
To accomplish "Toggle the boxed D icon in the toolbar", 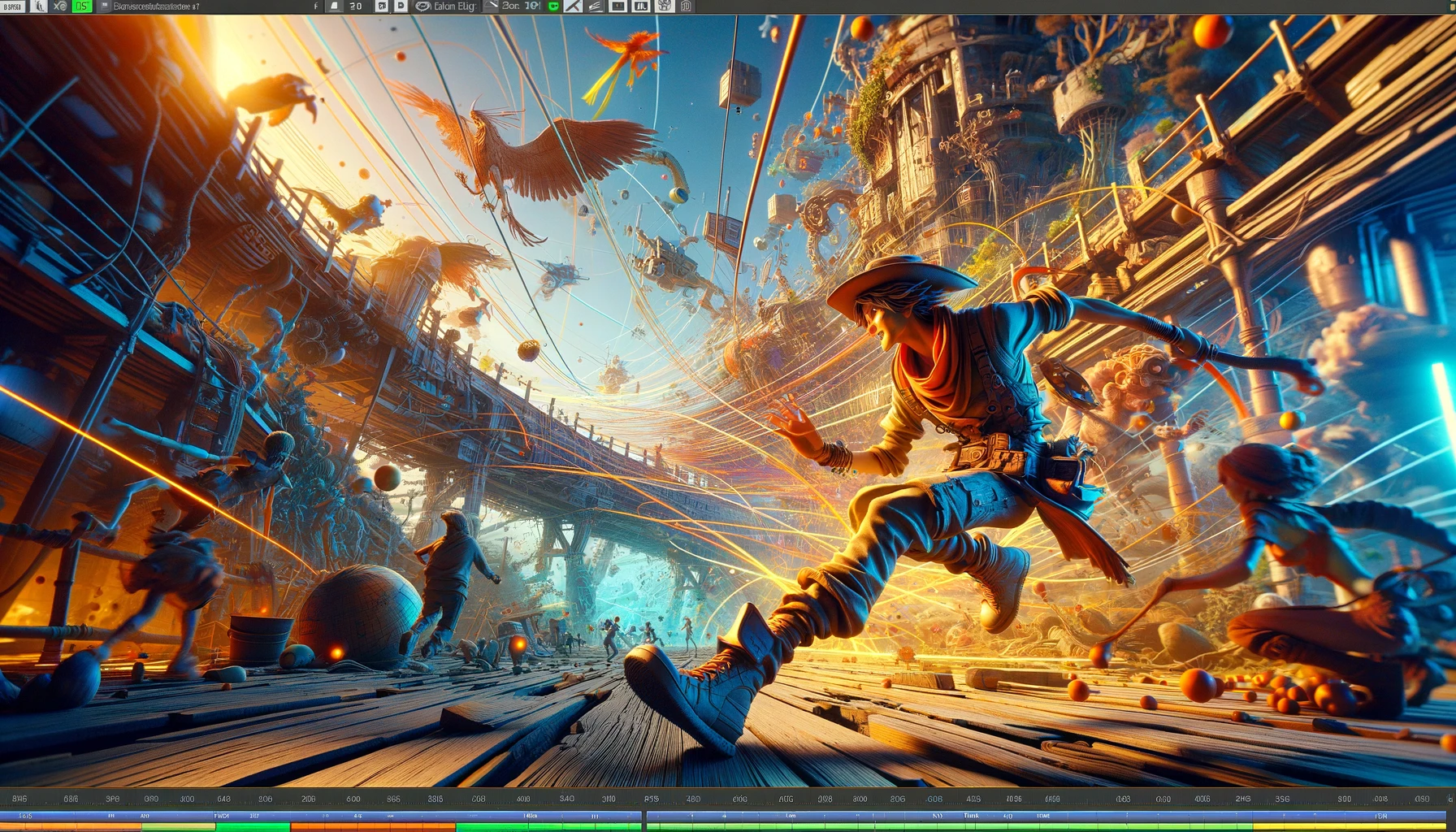I will [x=401, y=6].
